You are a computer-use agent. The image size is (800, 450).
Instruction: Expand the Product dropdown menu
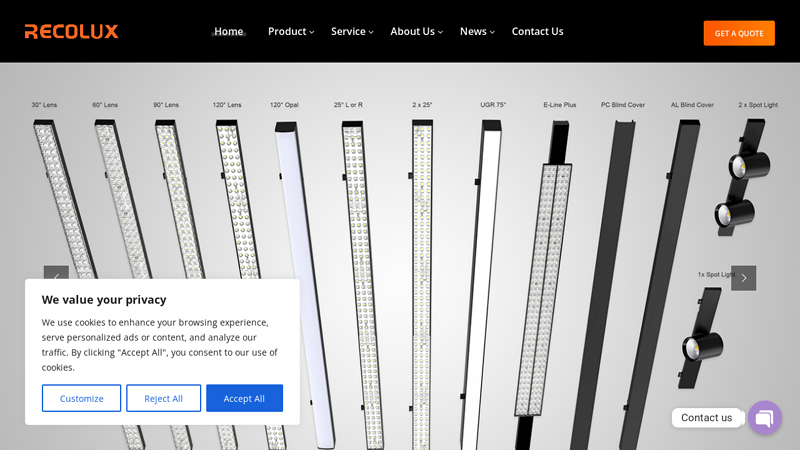pyautogui.click(x=291, y=31)
